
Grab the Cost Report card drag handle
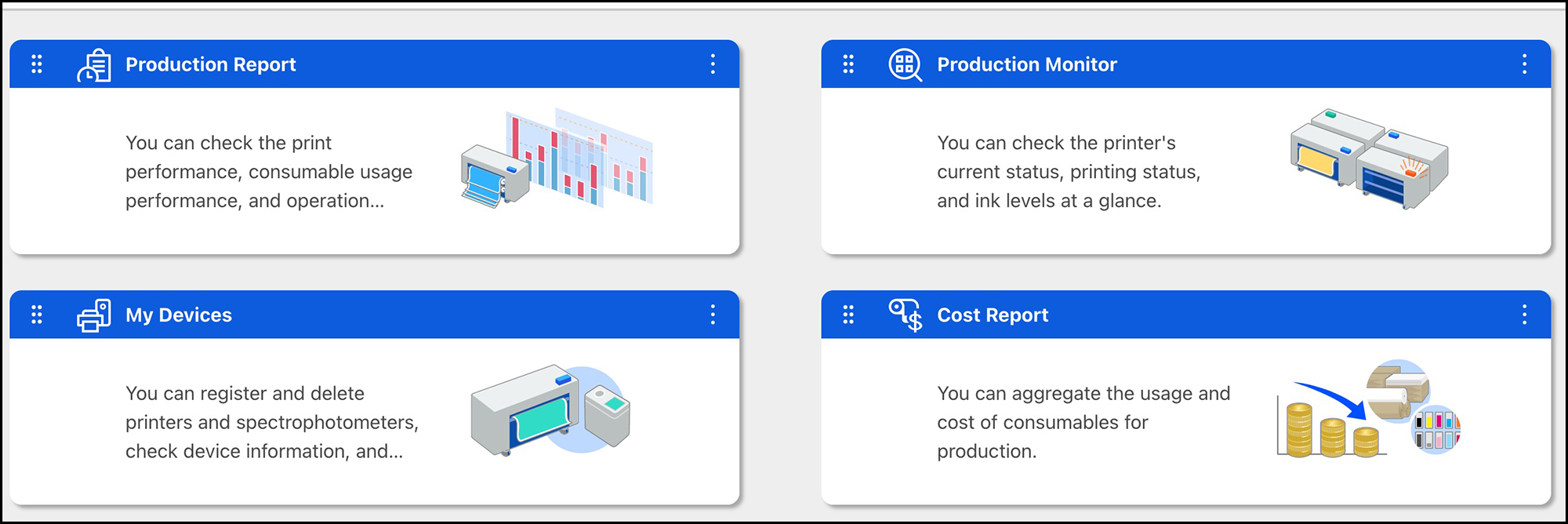coord(848,315)
